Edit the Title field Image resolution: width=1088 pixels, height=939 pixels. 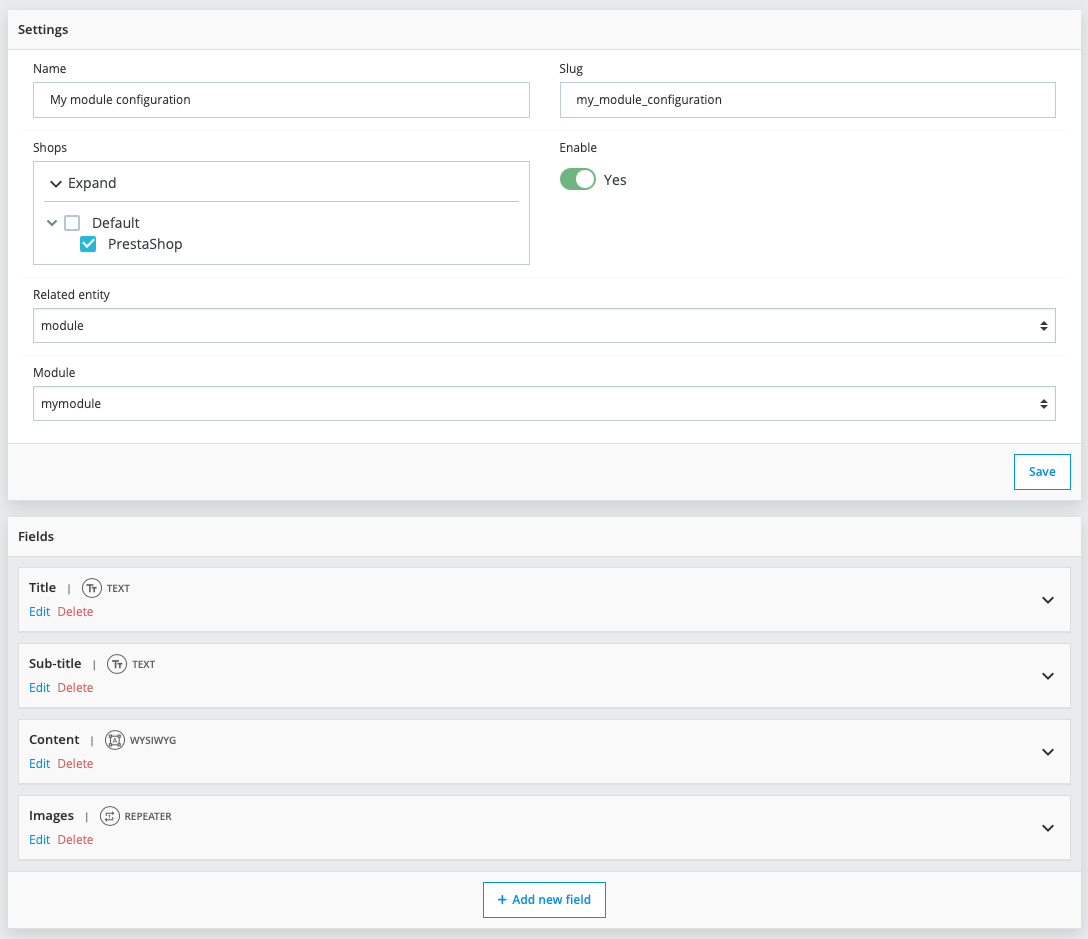(39, 612)
